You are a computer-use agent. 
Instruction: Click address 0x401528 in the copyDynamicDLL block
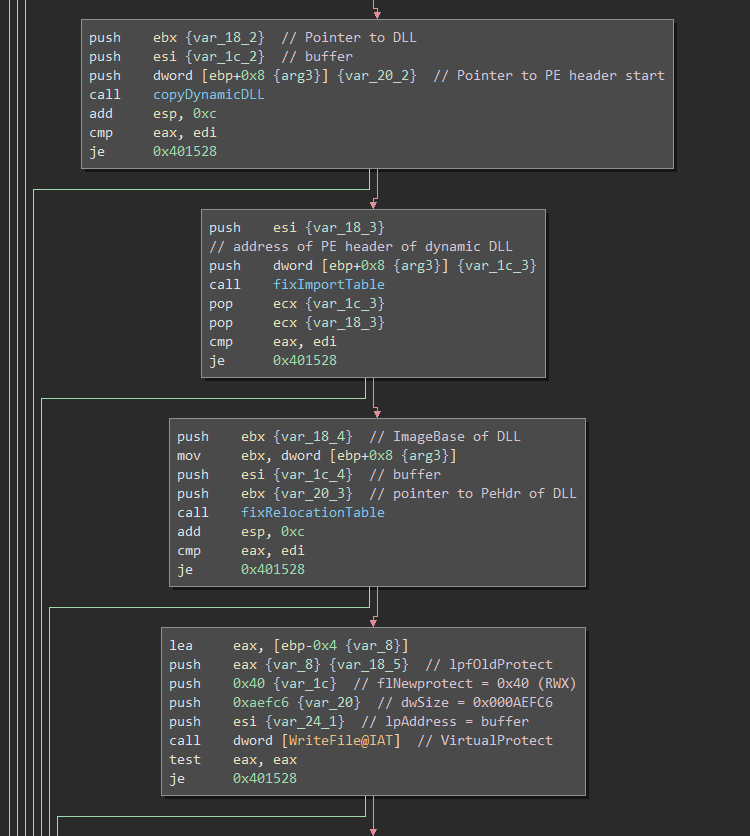[184, 151]
